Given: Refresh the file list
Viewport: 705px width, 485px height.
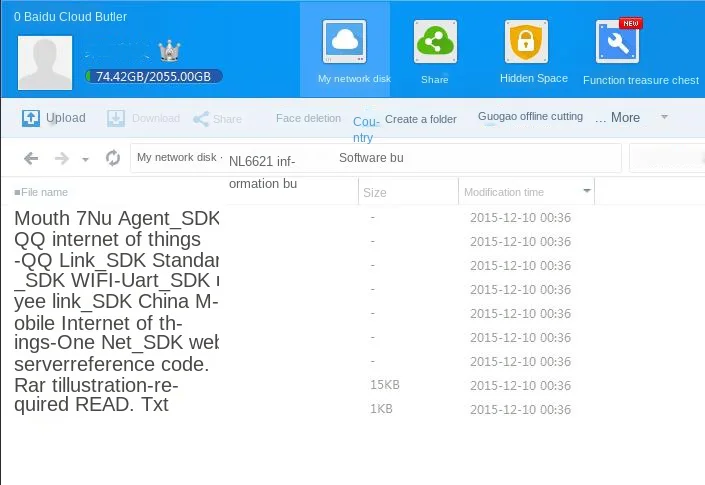Looking at the screenshot, I should pyautogui.click(x=112, y=158).
